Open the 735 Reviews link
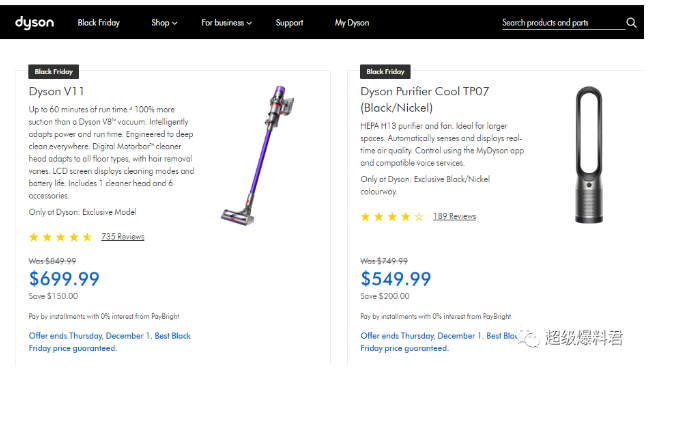This screenshot has height=424, width=691. 123,237
